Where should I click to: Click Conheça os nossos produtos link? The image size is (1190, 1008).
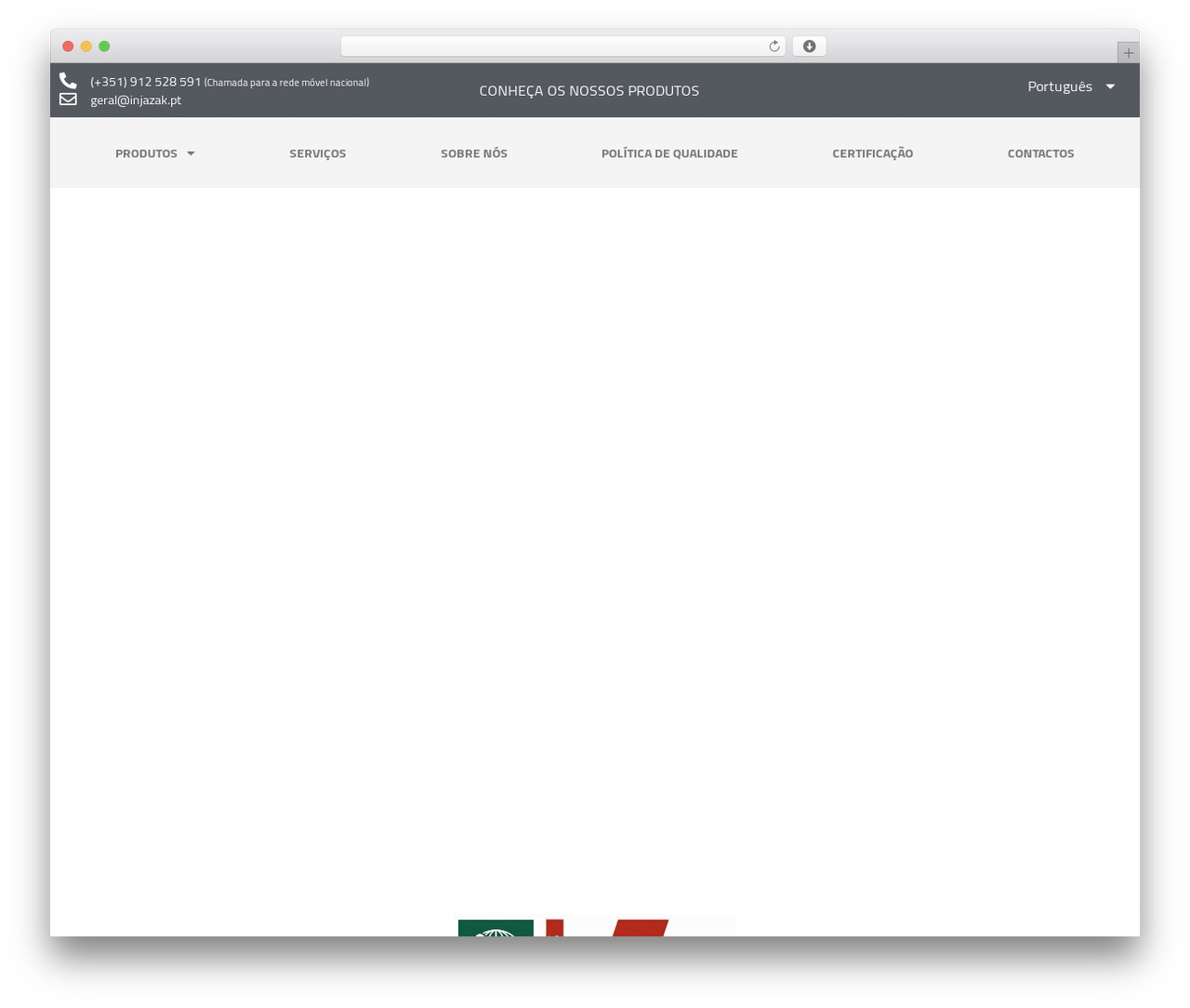coord(588,90)
